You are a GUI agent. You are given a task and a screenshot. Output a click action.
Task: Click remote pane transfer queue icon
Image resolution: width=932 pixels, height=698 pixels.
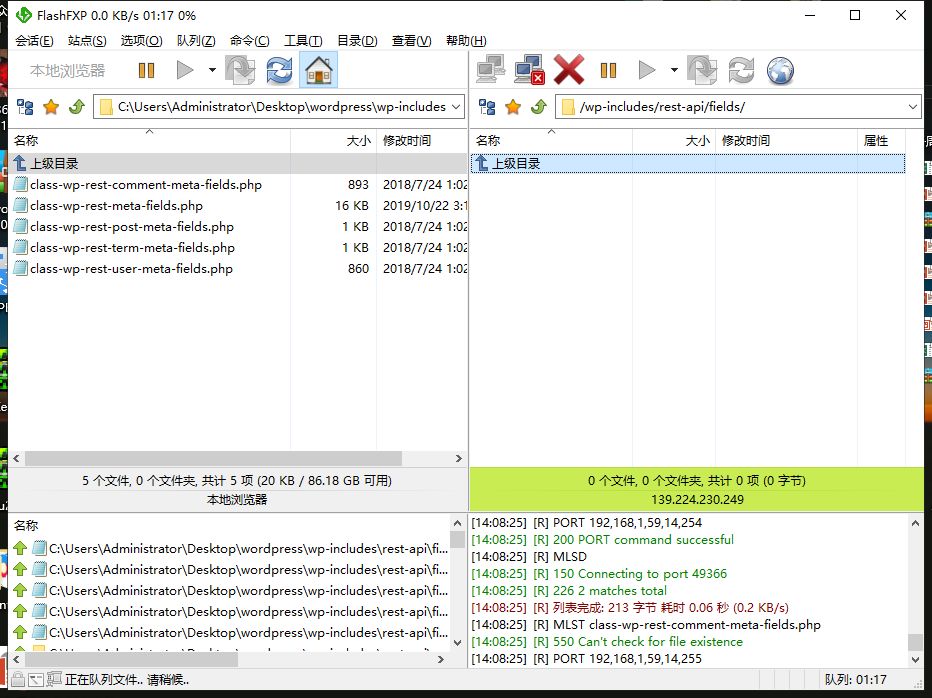[x=702, y=70]
